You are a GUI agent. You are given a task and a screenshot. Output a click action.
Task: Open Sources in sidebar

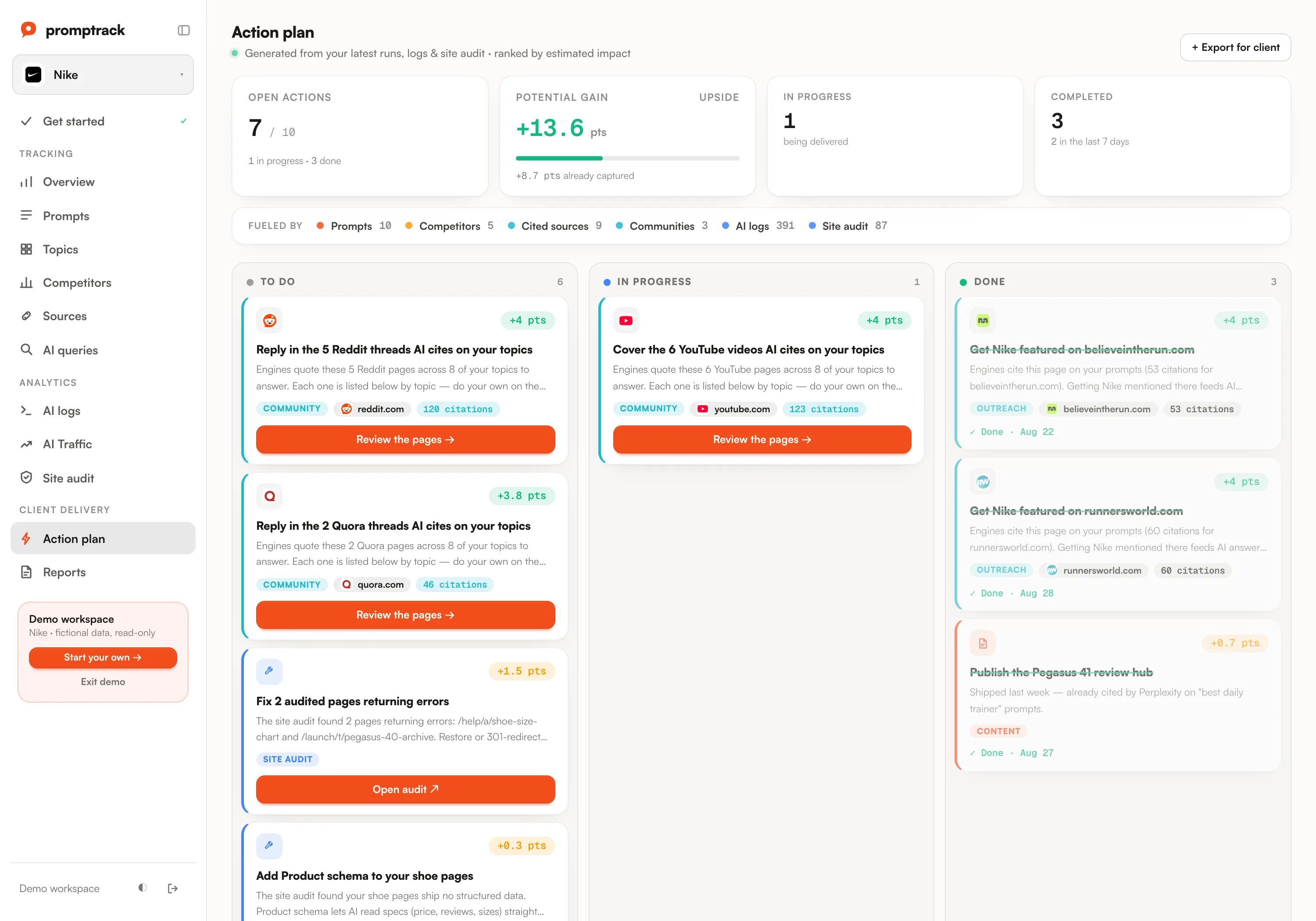pyautogui.click(x=103, y=316)
